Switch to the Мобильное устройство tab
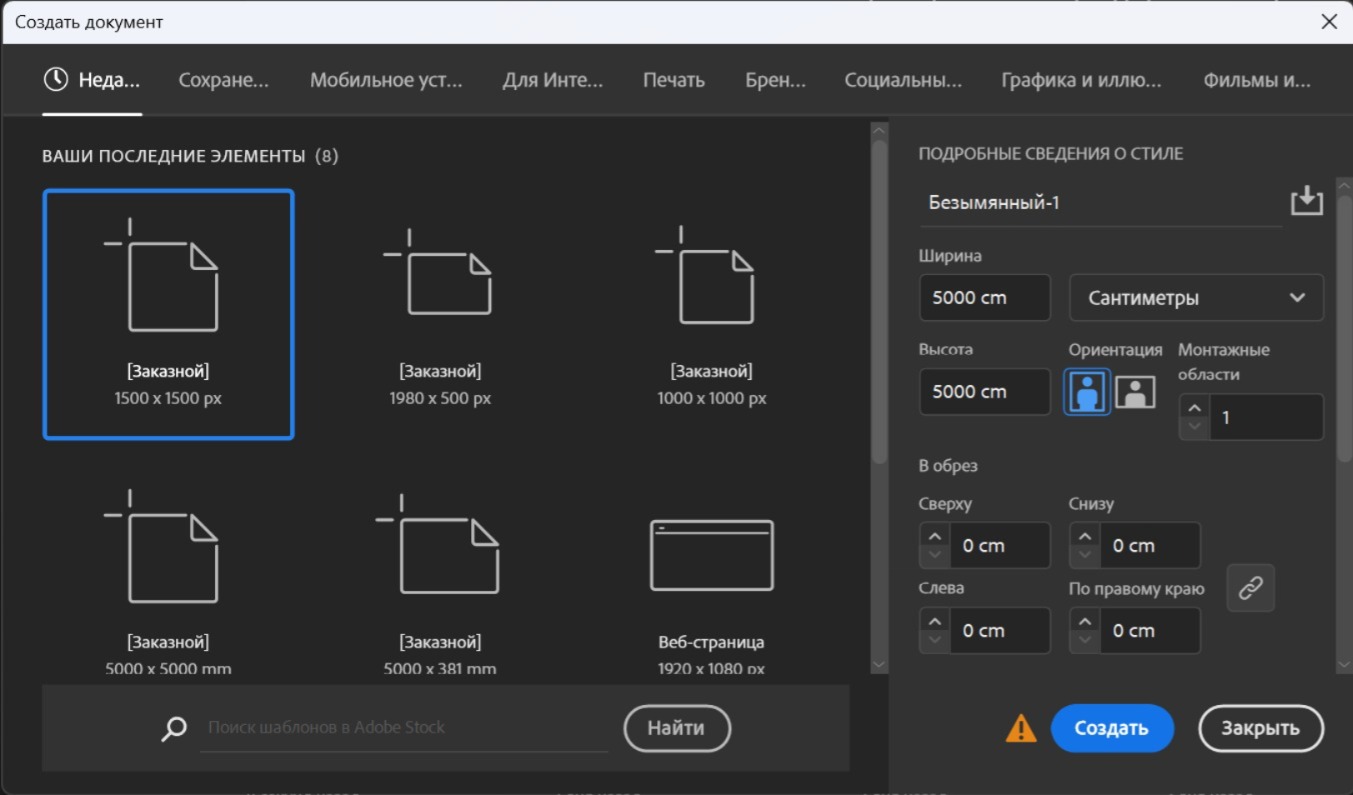The height and width of the screenshot is (795, 1353). 386,81
